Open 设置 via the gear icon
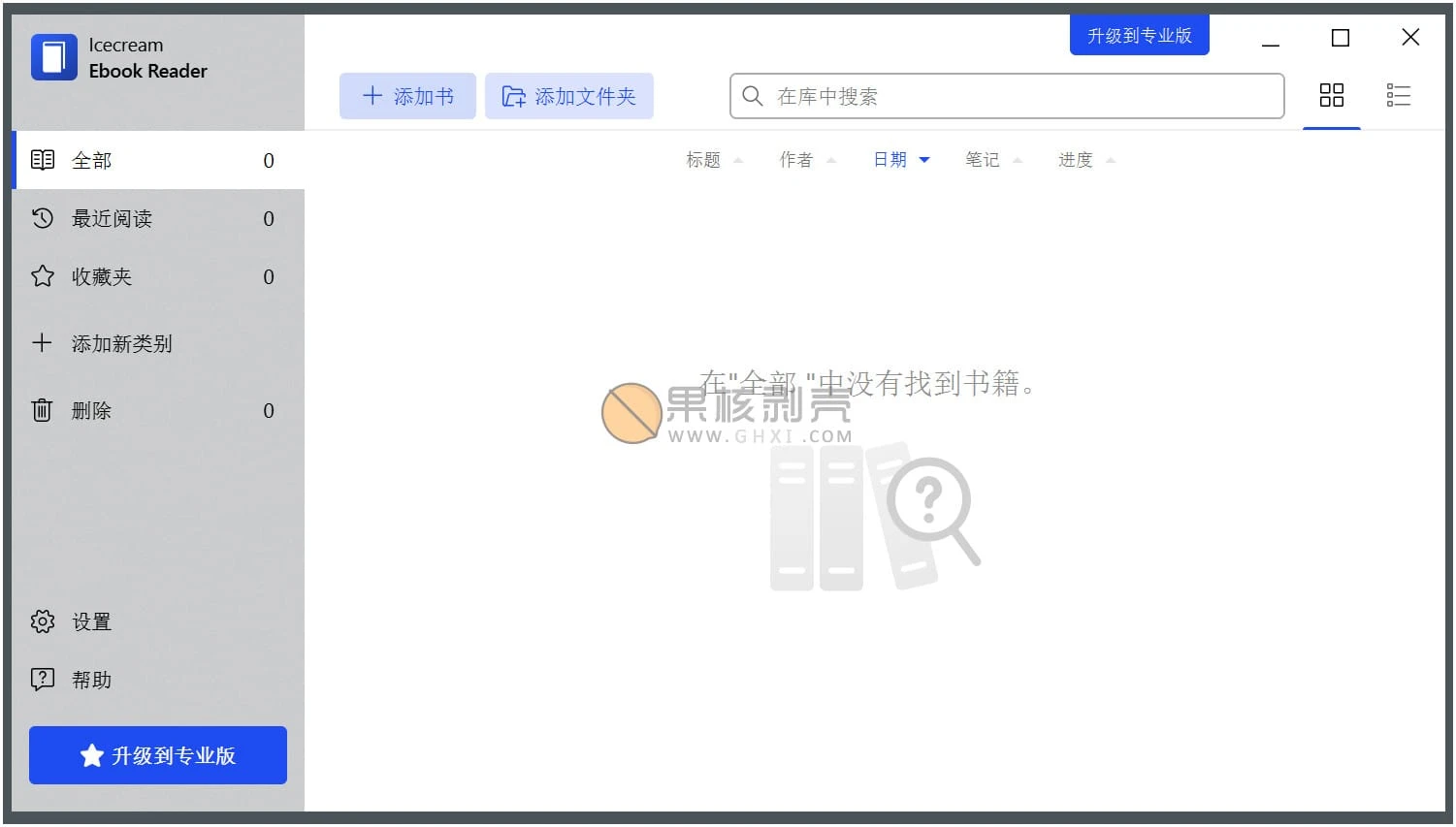The height and width of the screenshot is (827, 1456). pos(42,621)
